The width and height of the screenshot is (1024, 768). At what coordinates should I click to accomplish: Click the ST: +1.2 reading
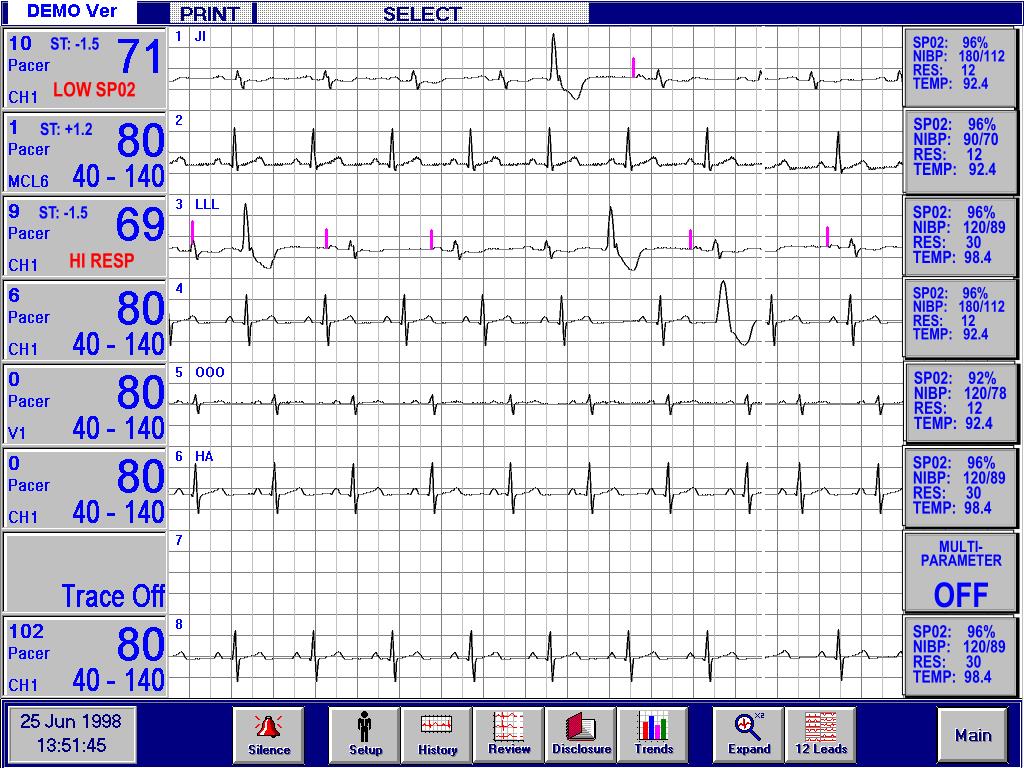(66, 129)
